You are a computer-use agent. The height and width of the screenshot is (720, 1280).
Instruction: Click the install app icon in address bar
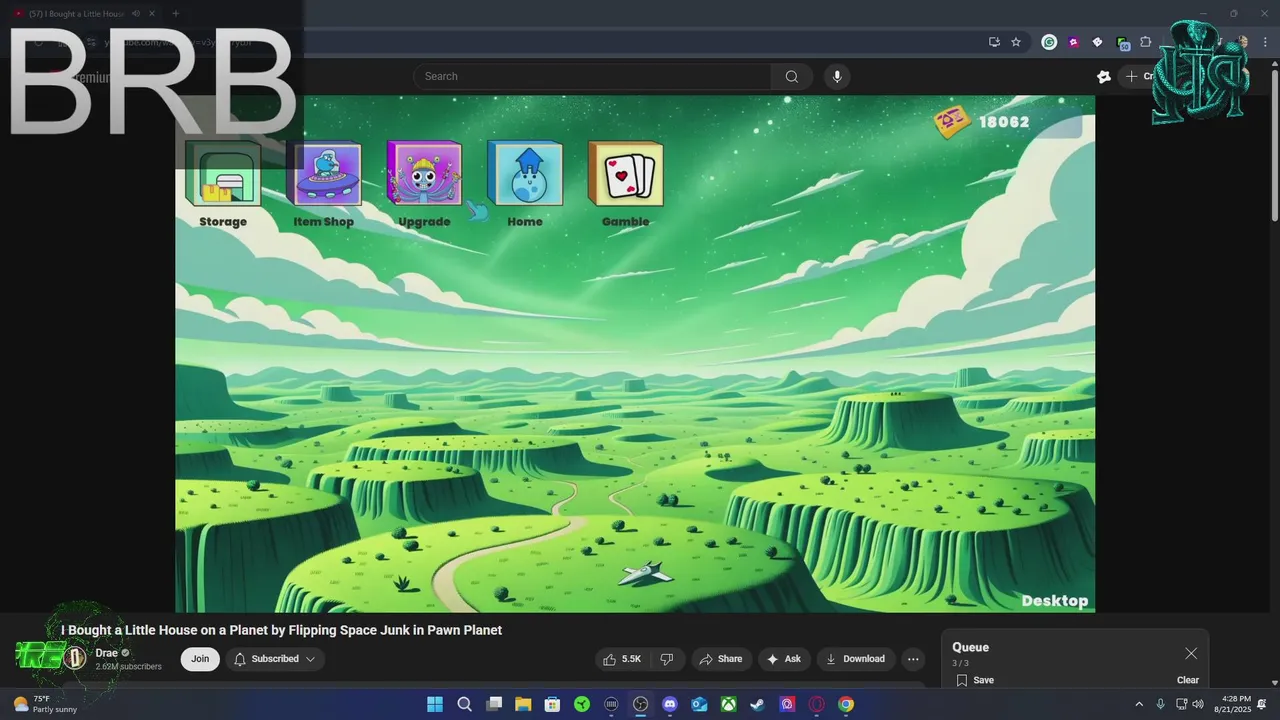pyautogui.click(x=994, y=42)
